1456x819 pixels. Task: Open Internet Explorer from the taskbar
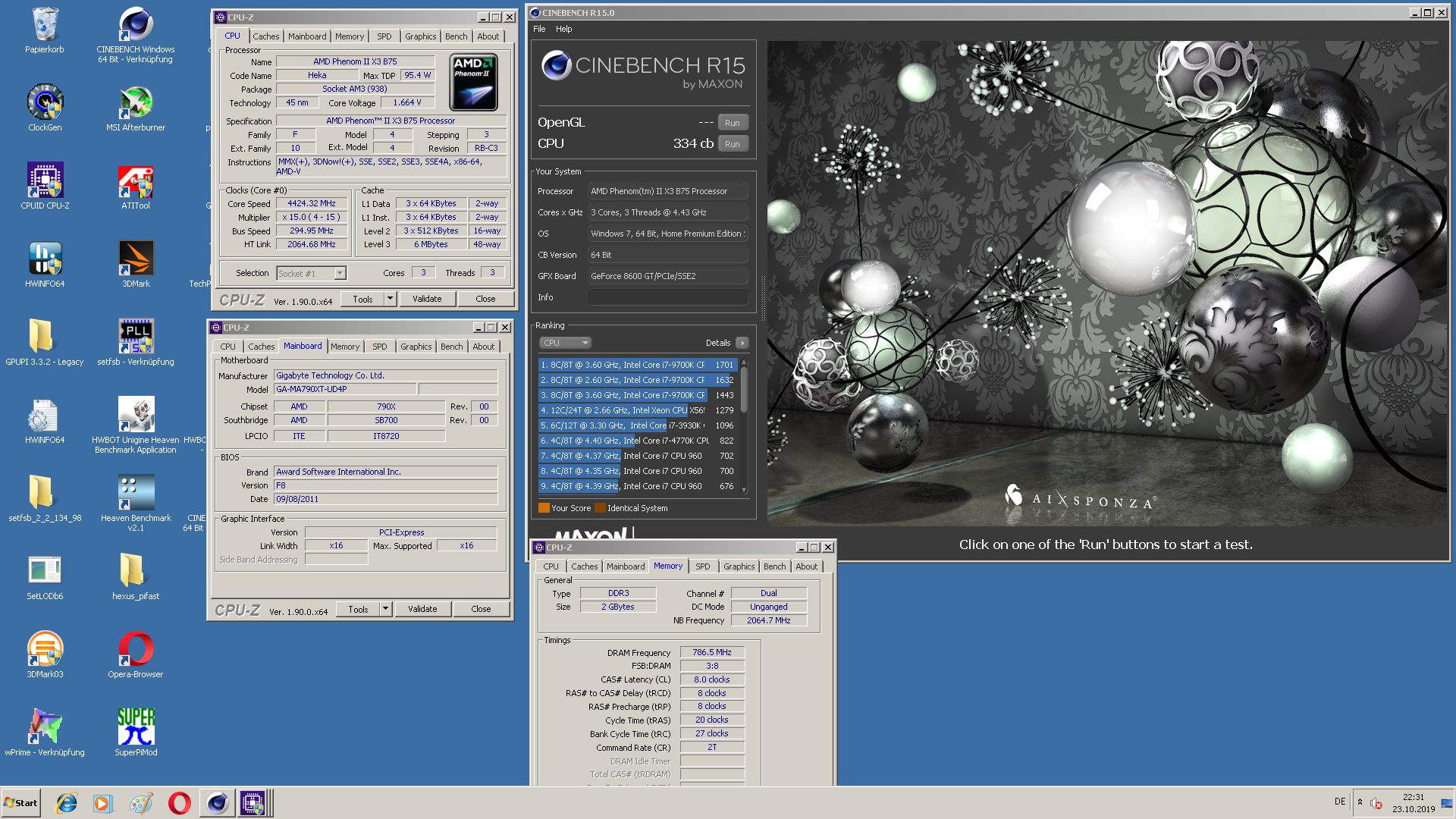pos(67,803)
